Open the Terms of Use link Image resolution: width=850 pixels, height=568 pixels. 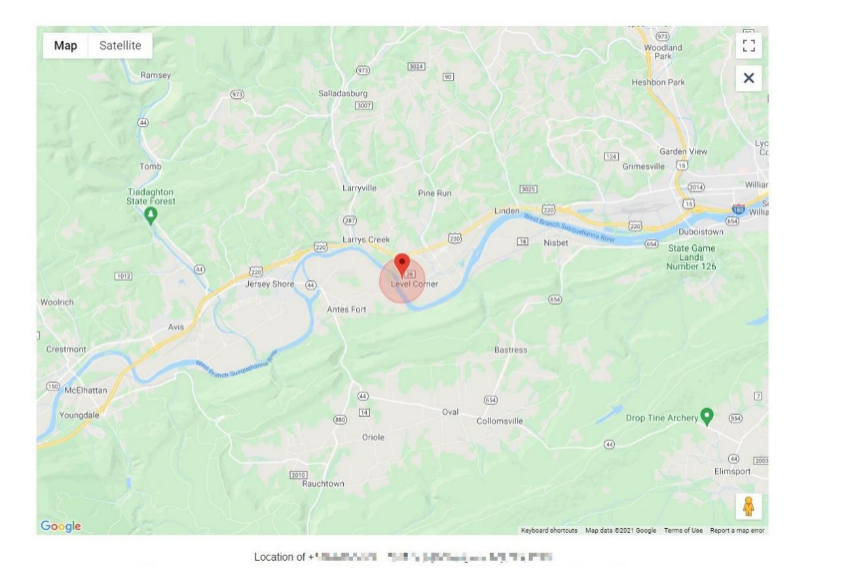[683, 531]
